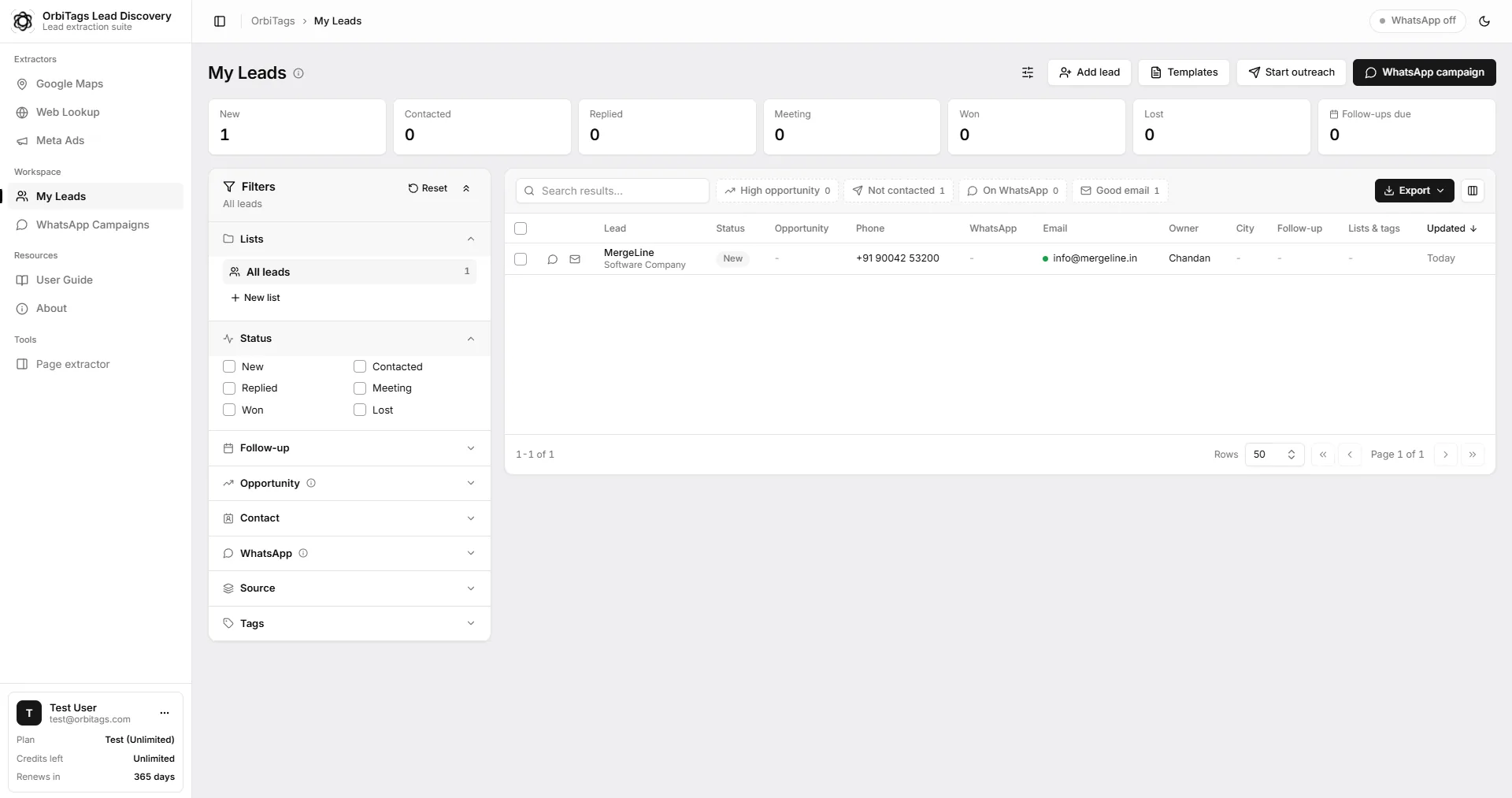Open Templates button
Viewport: 1512px width, 798px height.
click(1184, 72)
